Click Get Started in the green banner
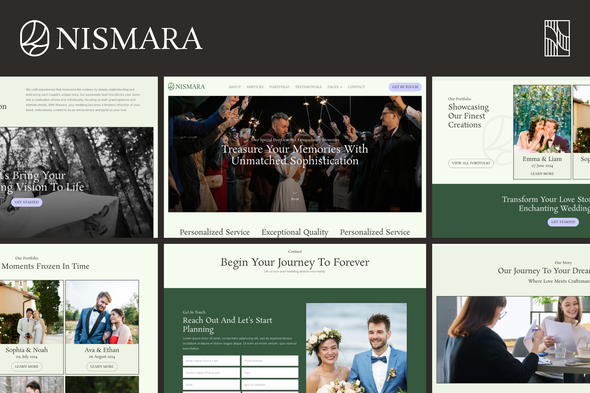 point(563,222)
